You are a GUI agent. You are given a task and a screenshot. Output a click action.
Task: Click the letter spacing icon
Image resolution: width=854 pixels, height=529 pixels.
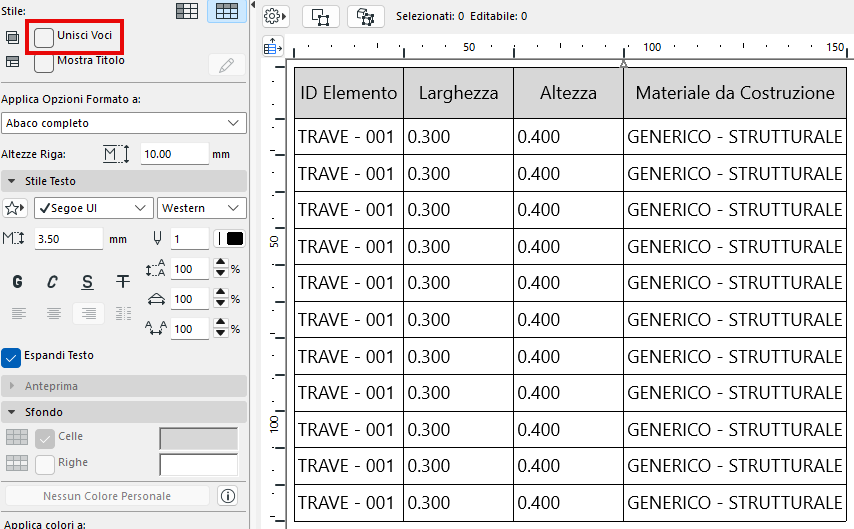pyautogui.click(x=156, y=329)
